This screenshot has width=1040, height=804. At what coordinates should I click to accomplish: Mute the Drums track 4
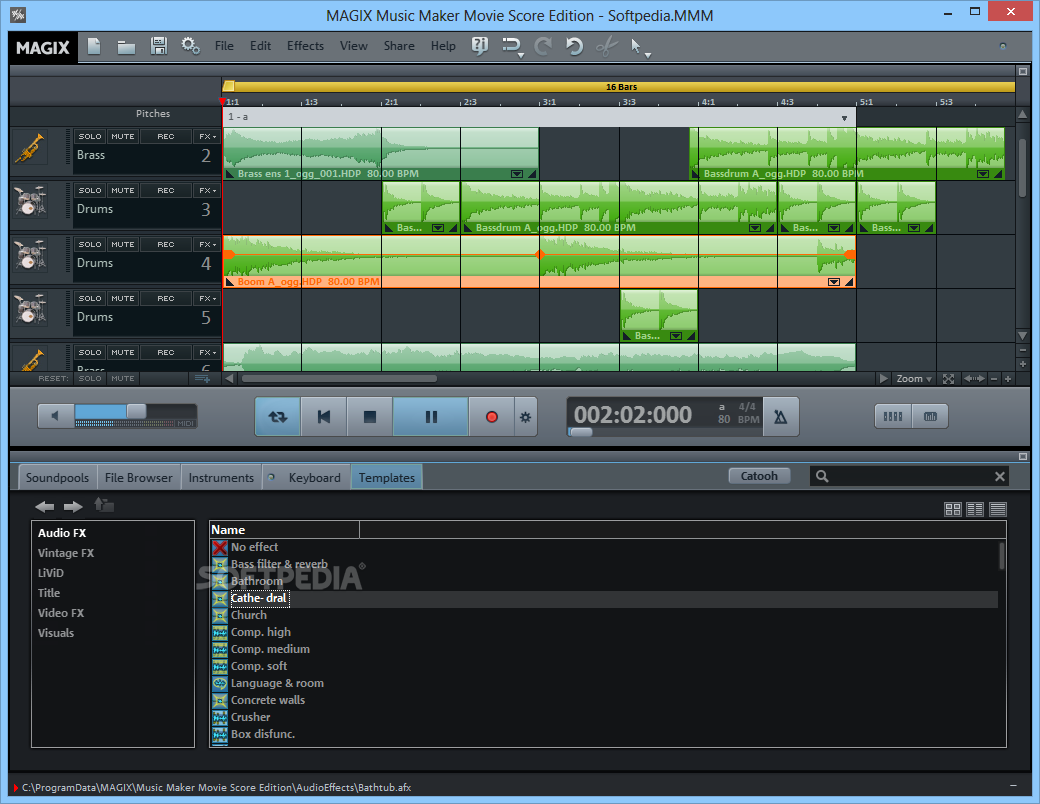coord(123,244)
